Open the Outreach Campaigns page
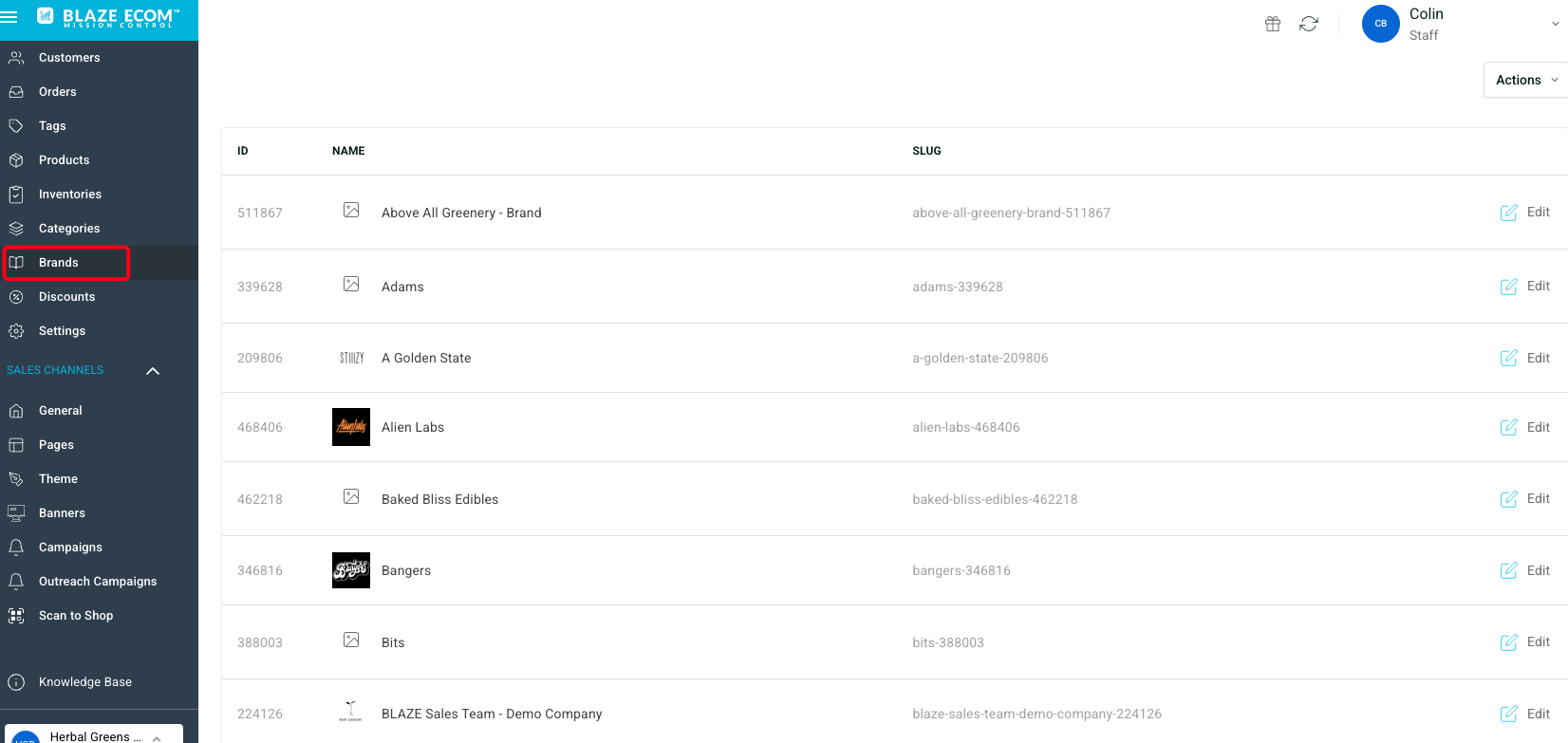The width and height of the screenshot is (1568, 743). 97,582
